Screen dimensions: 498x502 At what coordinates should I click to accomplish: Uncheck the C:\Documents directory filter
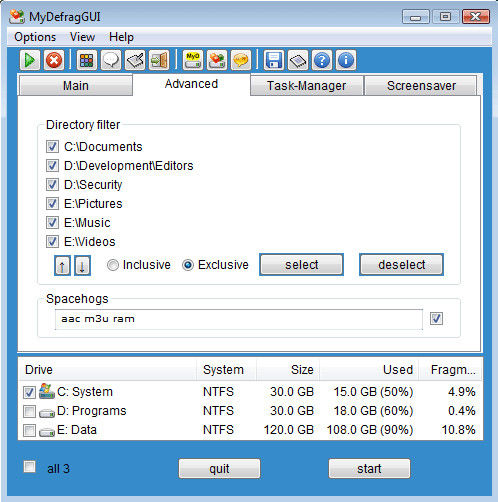(52, 147)
